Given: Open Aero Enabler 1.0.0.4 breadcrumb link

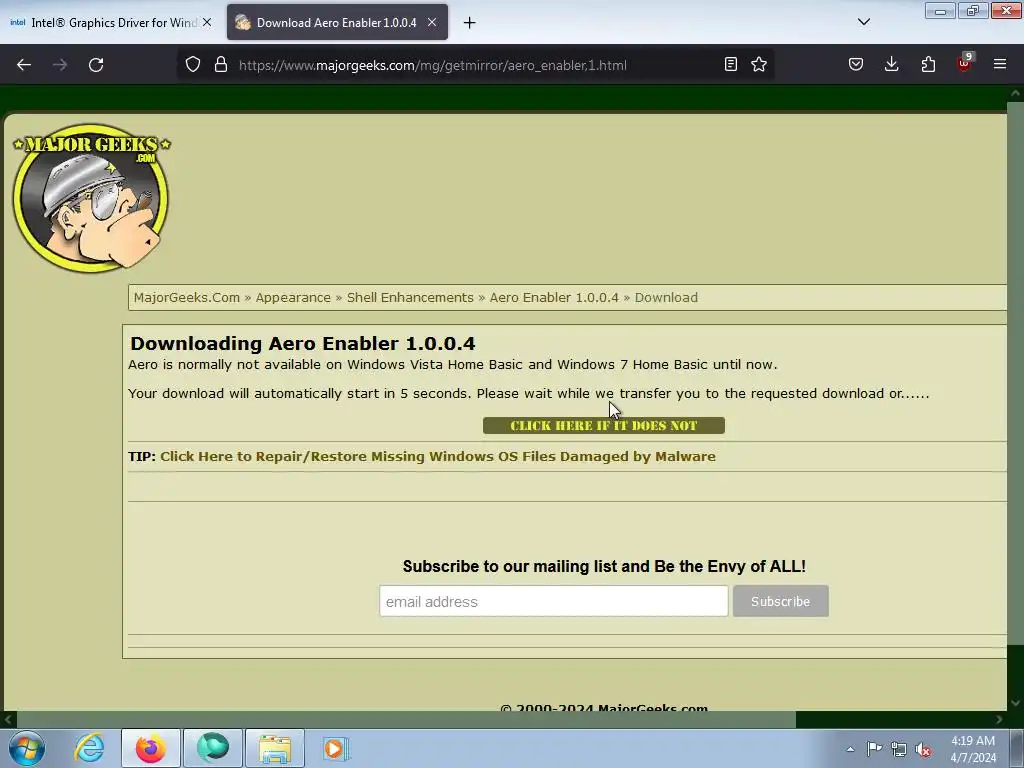Looking at the screenshot, I should coord(554,298).
